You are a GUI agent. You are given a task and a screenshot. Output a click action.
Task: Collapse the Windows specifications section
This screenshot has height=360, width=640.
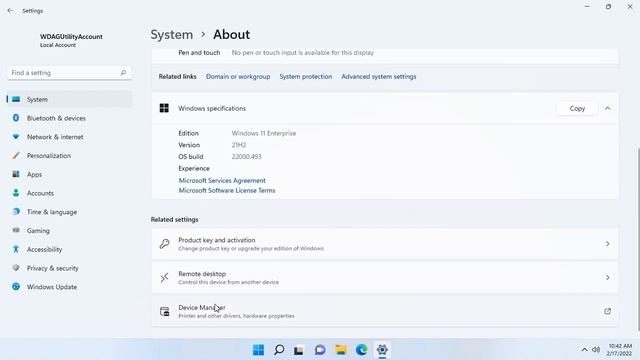click(x=607, y=109)
